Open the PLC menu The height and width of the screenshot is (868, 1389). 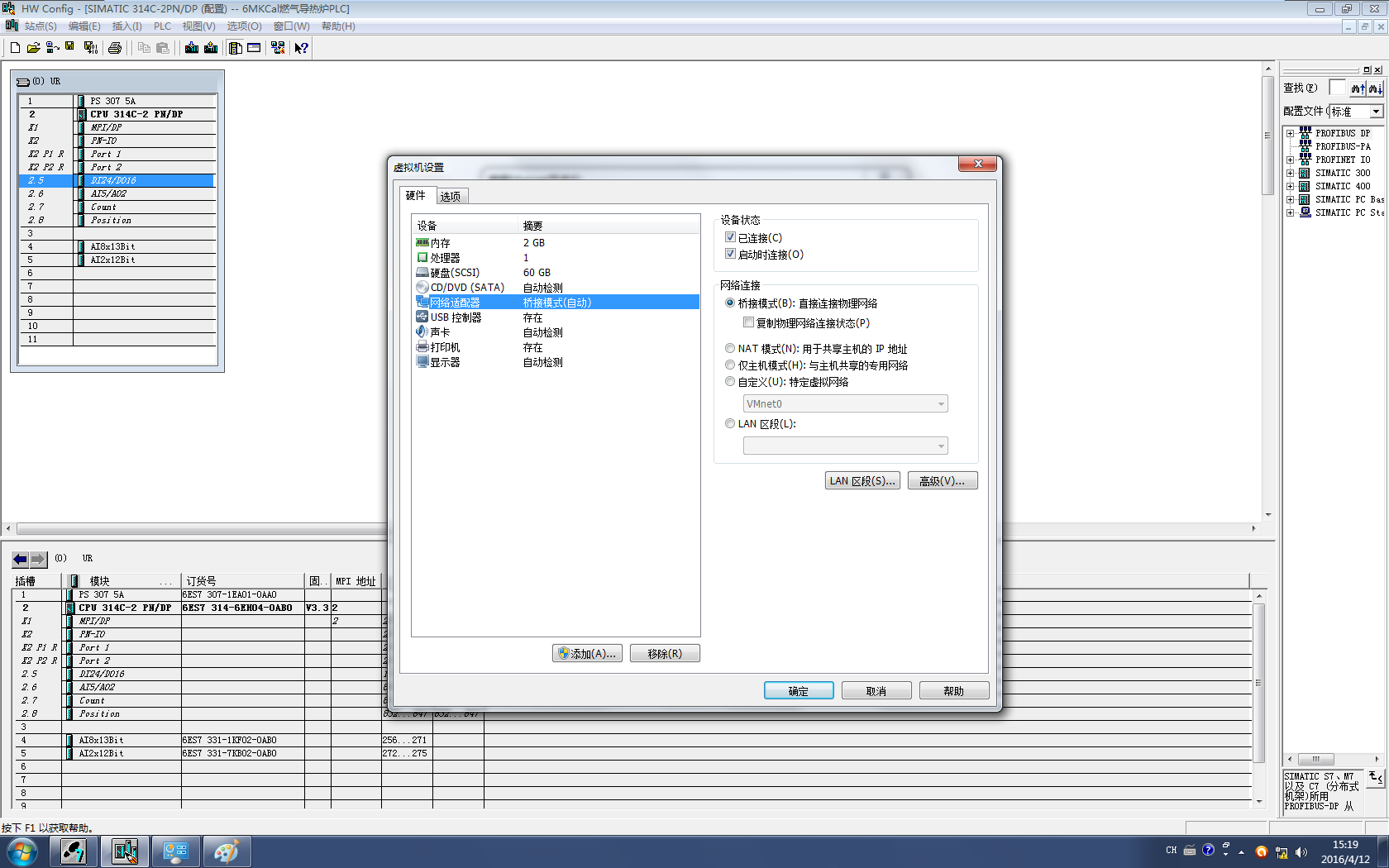click(x=162, y=26)
